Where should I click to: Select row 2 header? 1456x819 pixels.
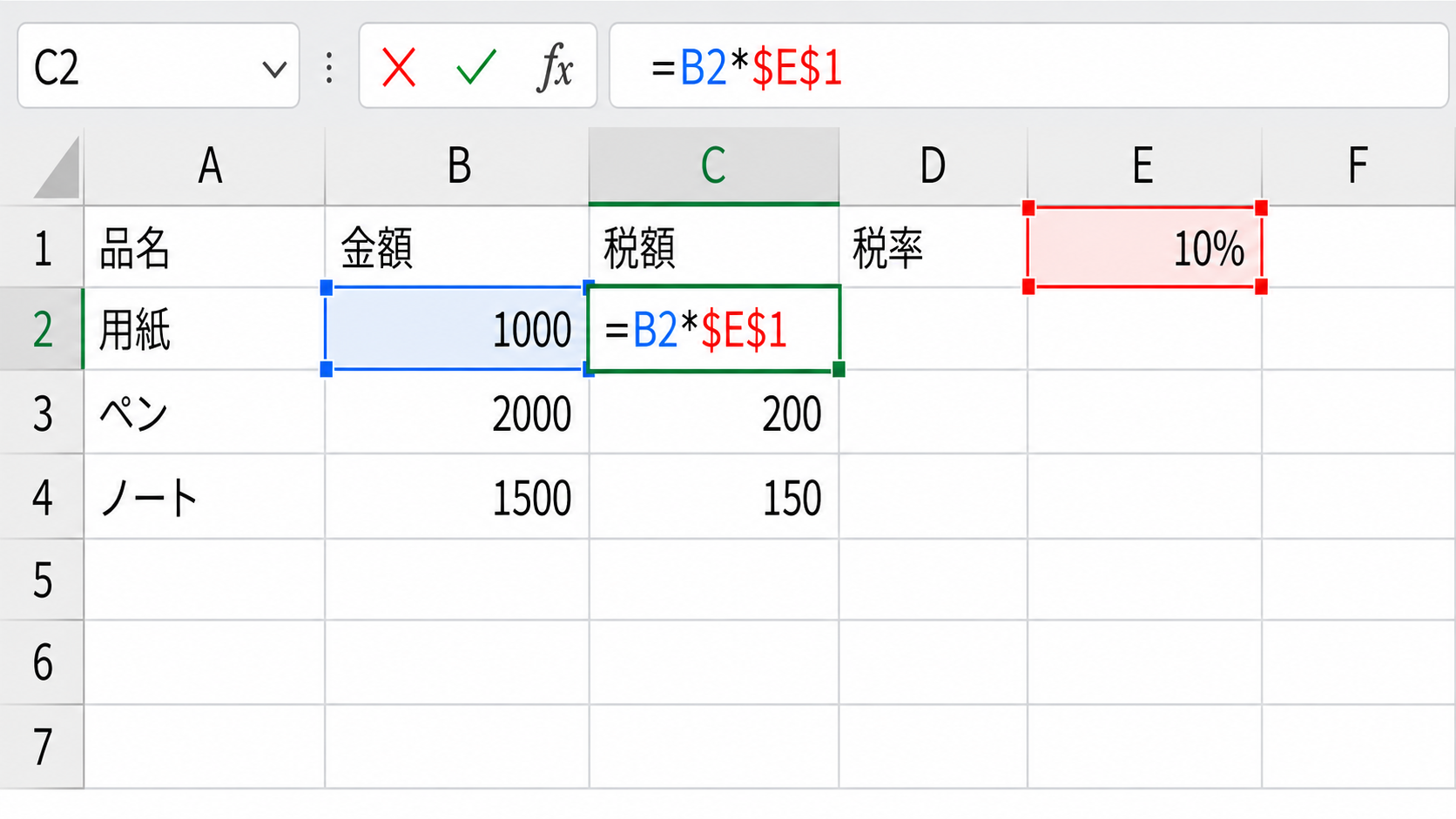coord(42,329)
